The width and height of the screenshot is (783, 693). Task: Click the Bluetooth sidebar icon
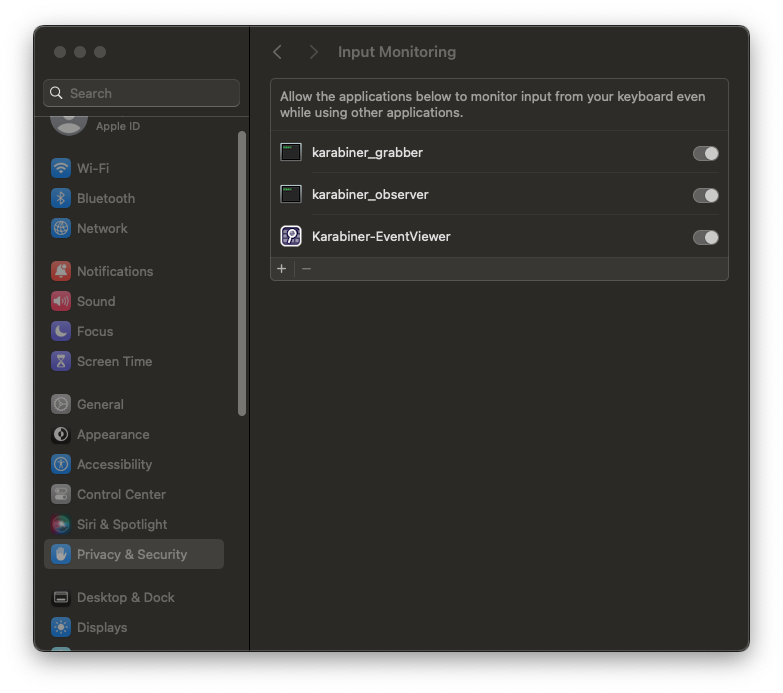point(61,198)
